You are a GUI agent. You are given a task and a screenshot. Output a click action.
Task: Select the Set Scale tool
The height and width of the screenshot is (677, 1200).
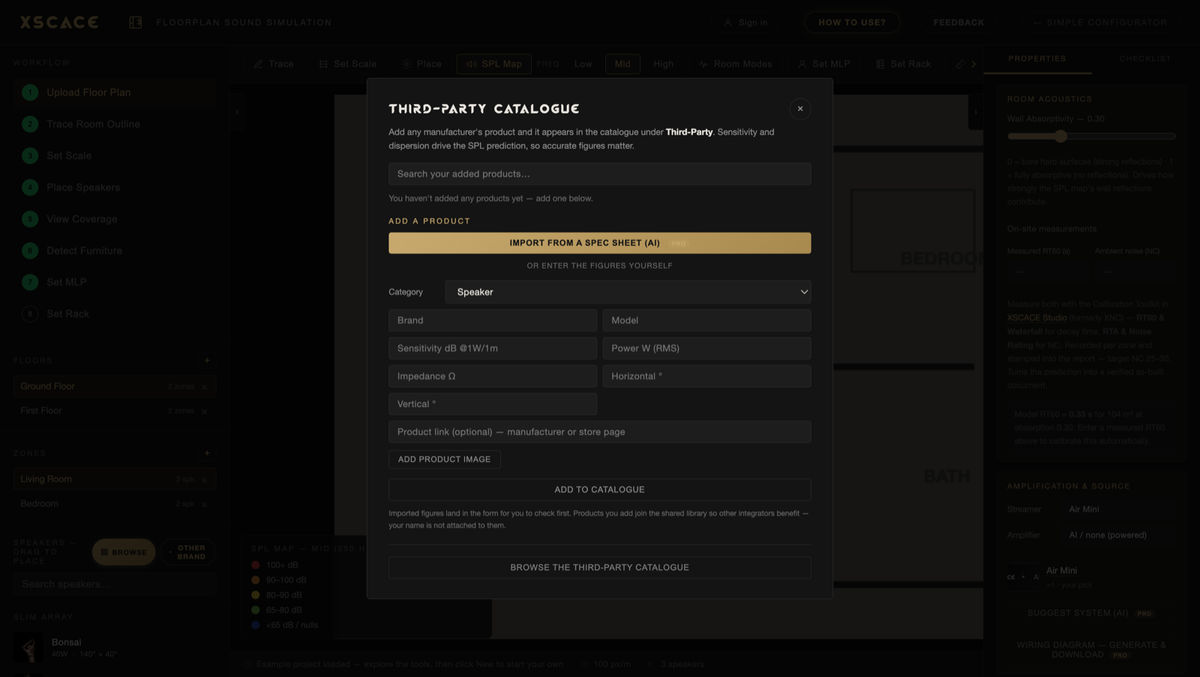(347, 64)
